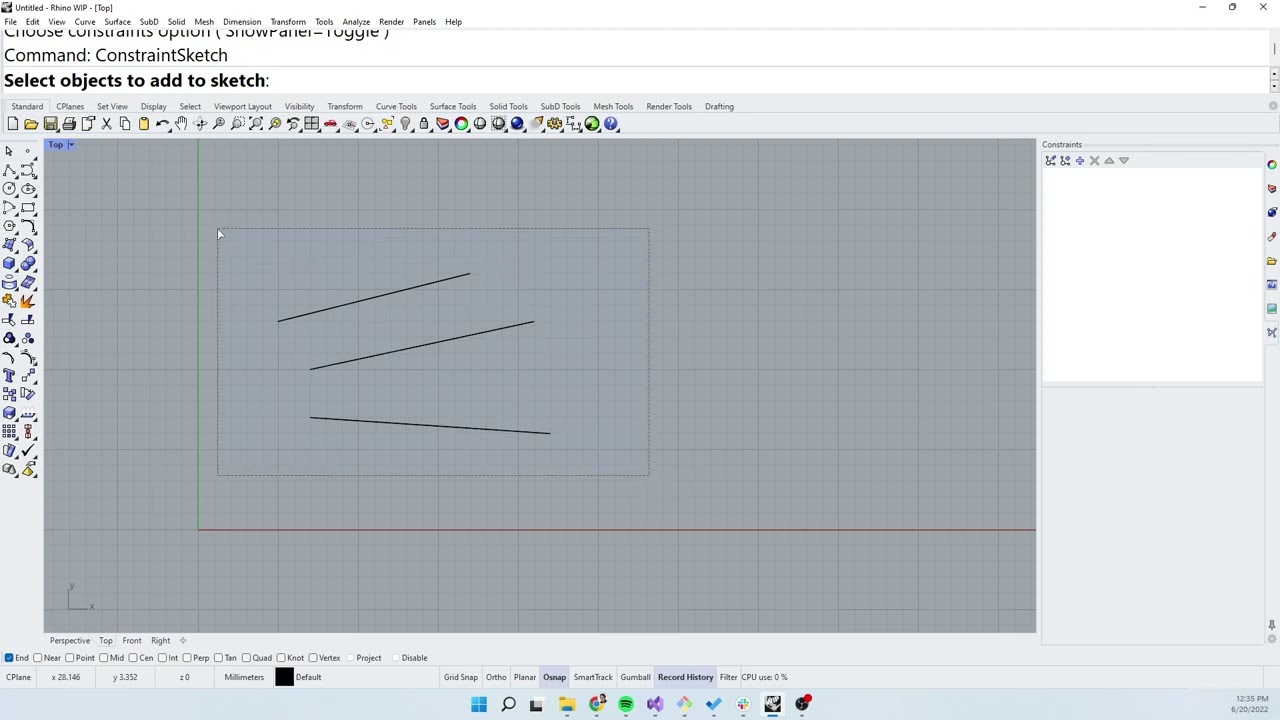Open the Default layer selector in the status bar

(x=308, y=677)
